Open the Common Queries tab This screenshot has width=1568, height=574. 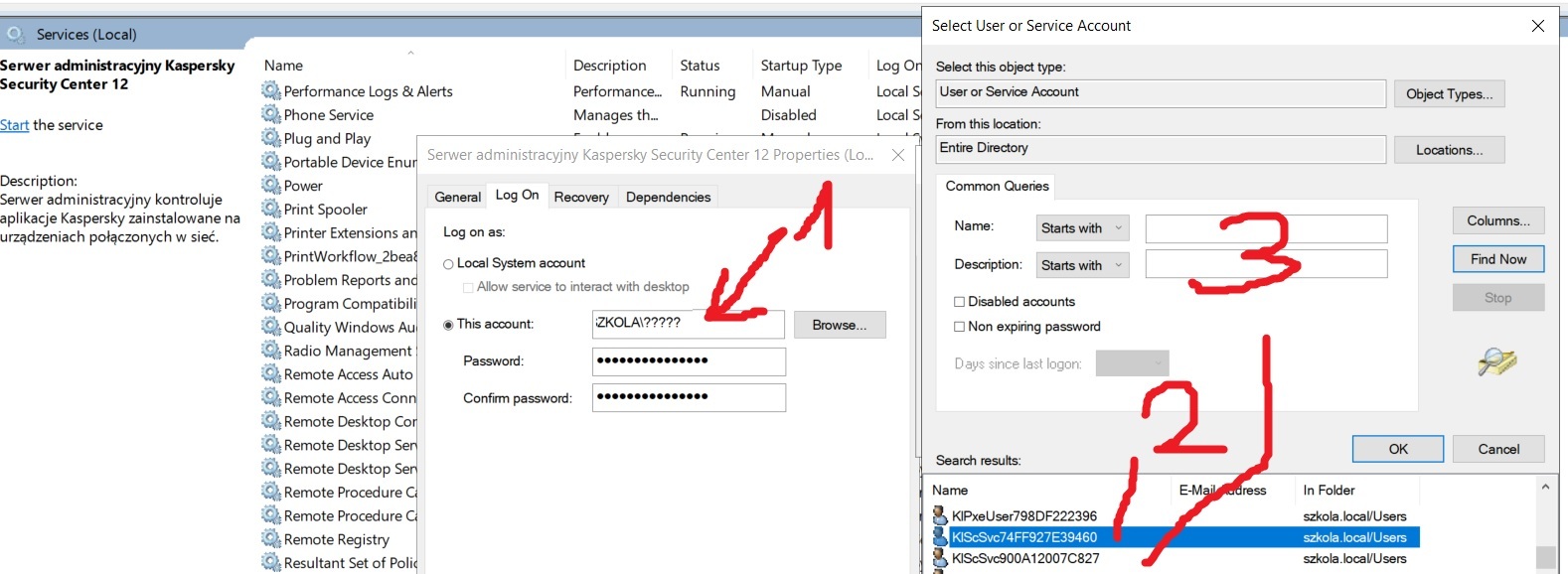tap(997, 186)
